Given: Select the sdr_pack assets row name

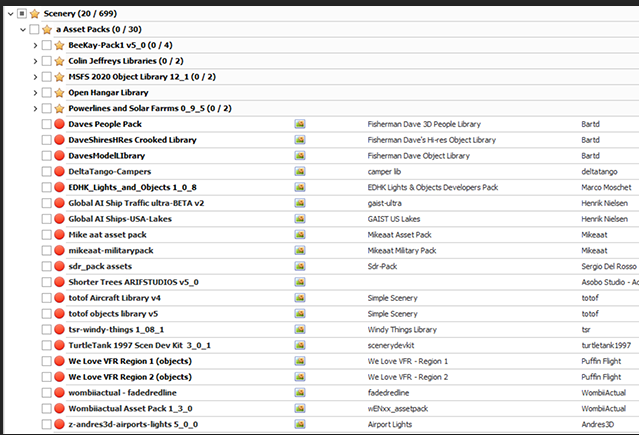Looking at the screenshot, I should pyautogui.click(x=100, y=267).
